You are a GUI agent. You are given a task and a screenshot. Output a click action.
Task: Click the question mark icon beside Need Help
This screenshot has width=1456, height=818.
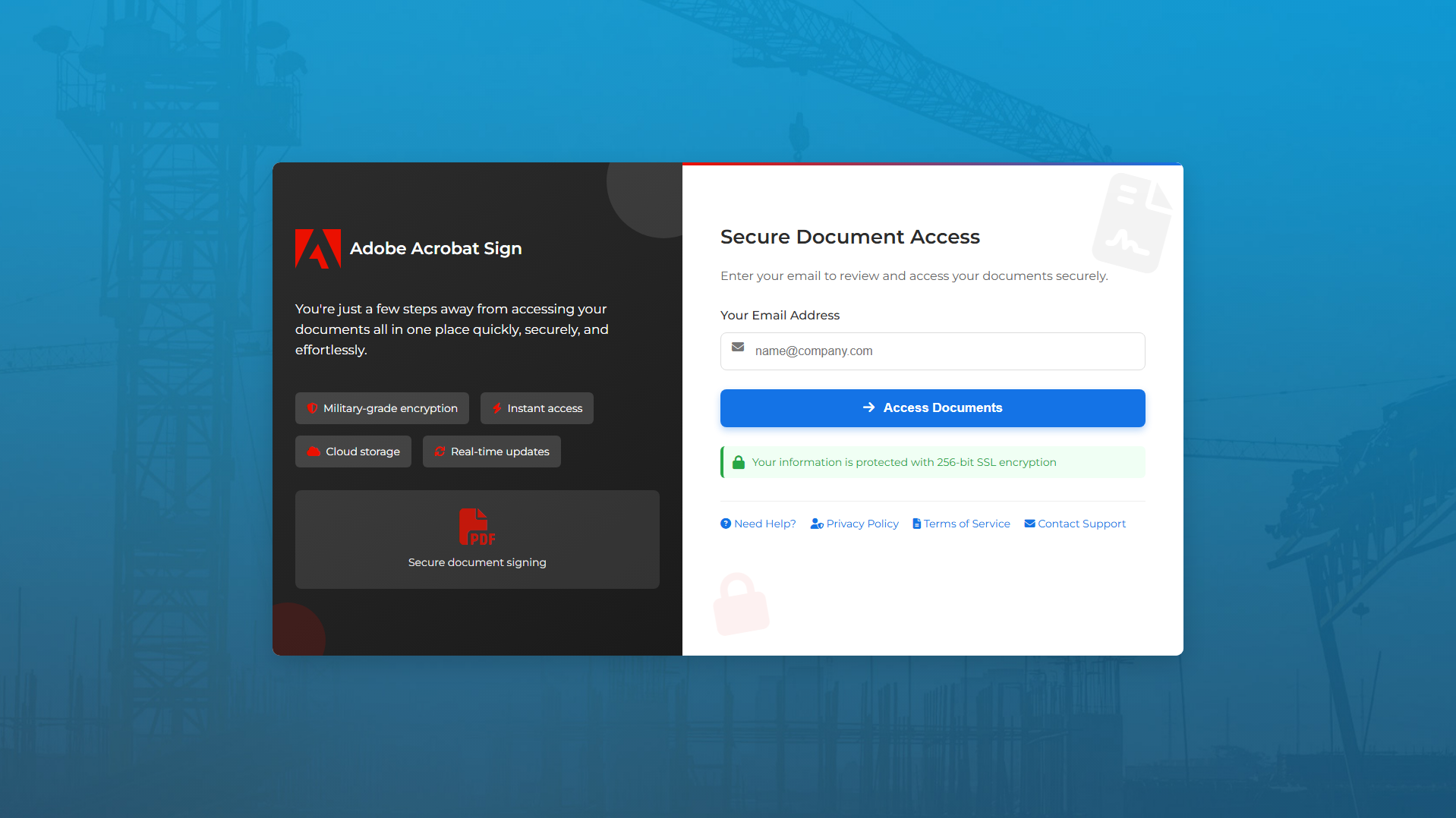click(726, 524)
